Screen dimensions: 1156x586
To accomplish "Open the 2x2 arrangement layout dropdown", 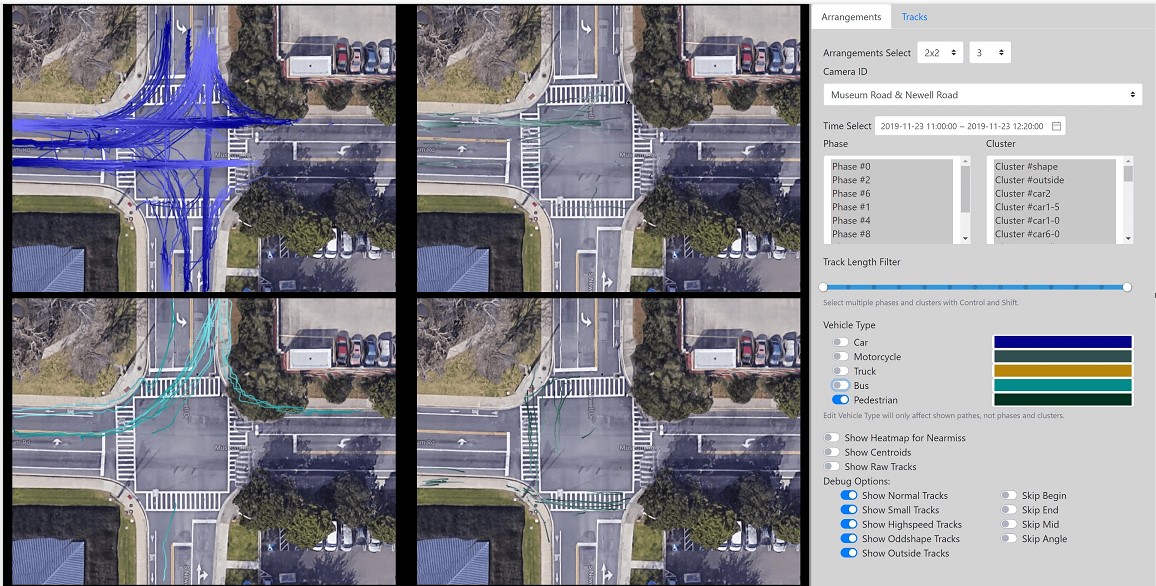I will coord(940,53).
